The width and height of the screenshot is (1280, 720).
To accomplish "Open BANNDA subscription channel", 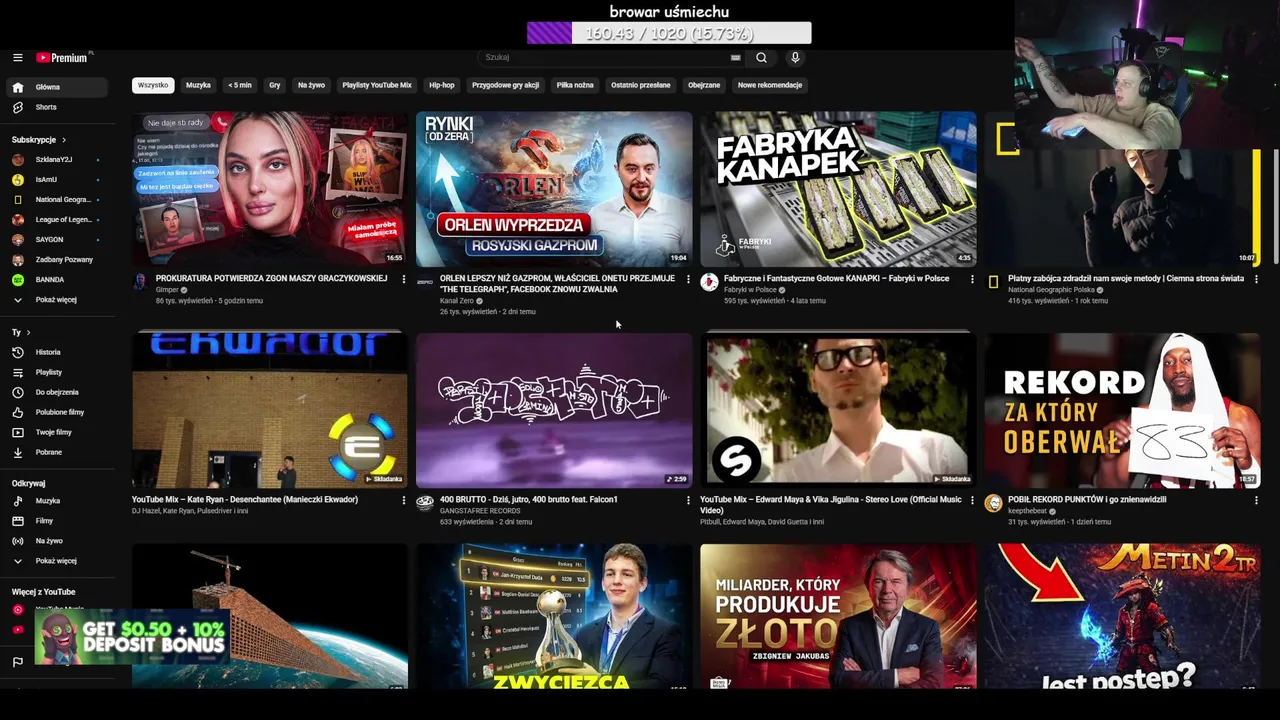I will tap(55, 280).
